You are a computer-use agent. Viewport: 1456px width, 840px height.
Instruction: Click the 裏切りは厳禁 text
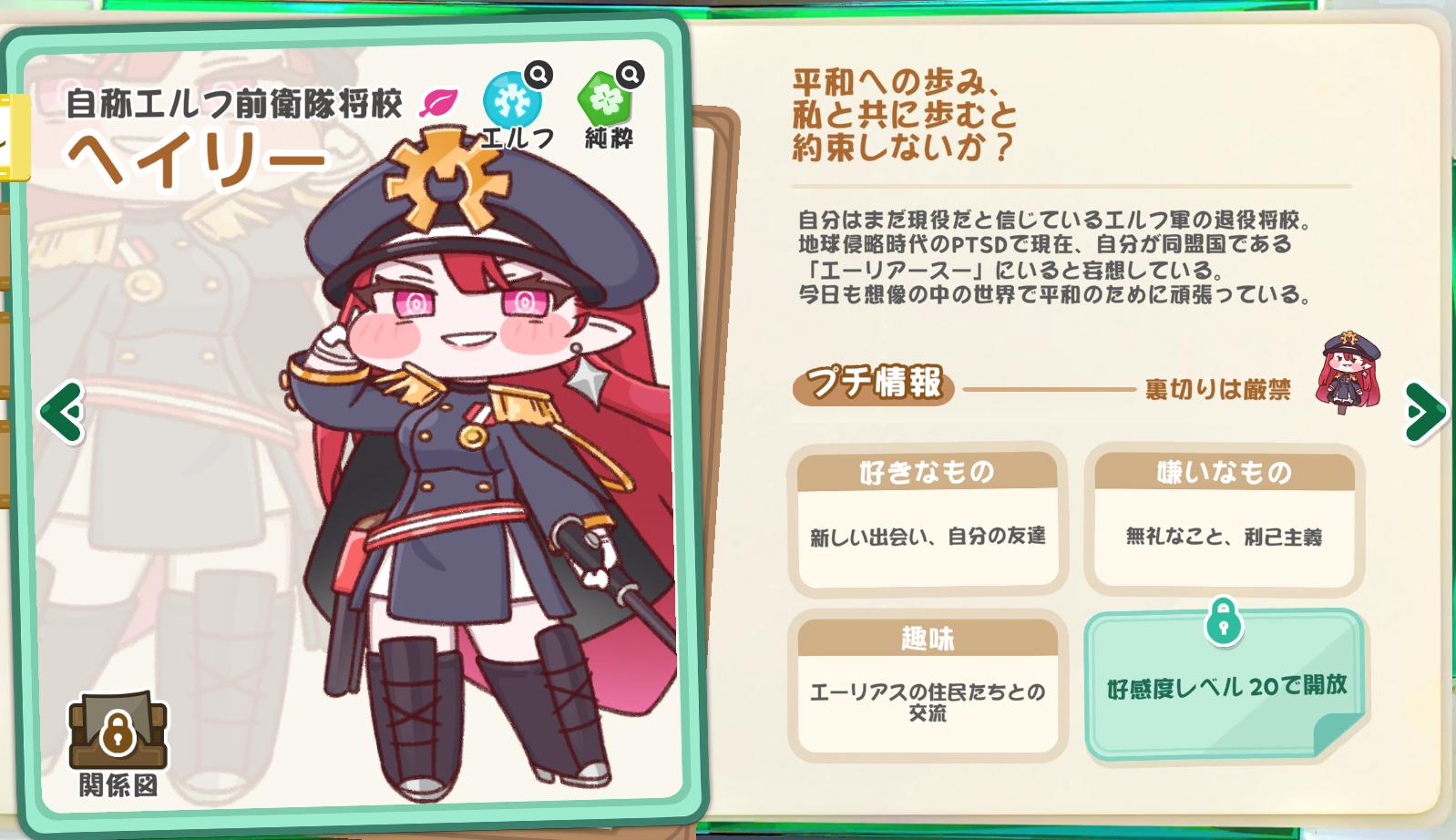(x=1217, y=390)
